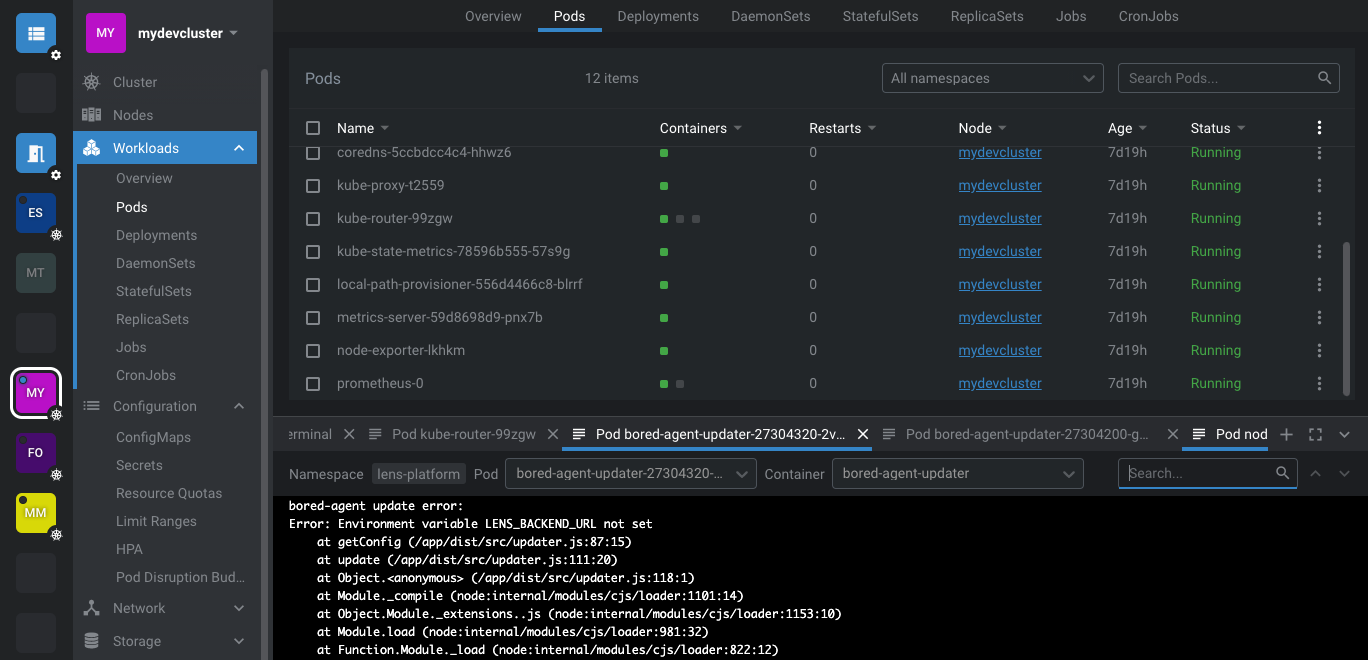
Task: Check the prometheus-0 row checkbox
Action: (313, 384)
